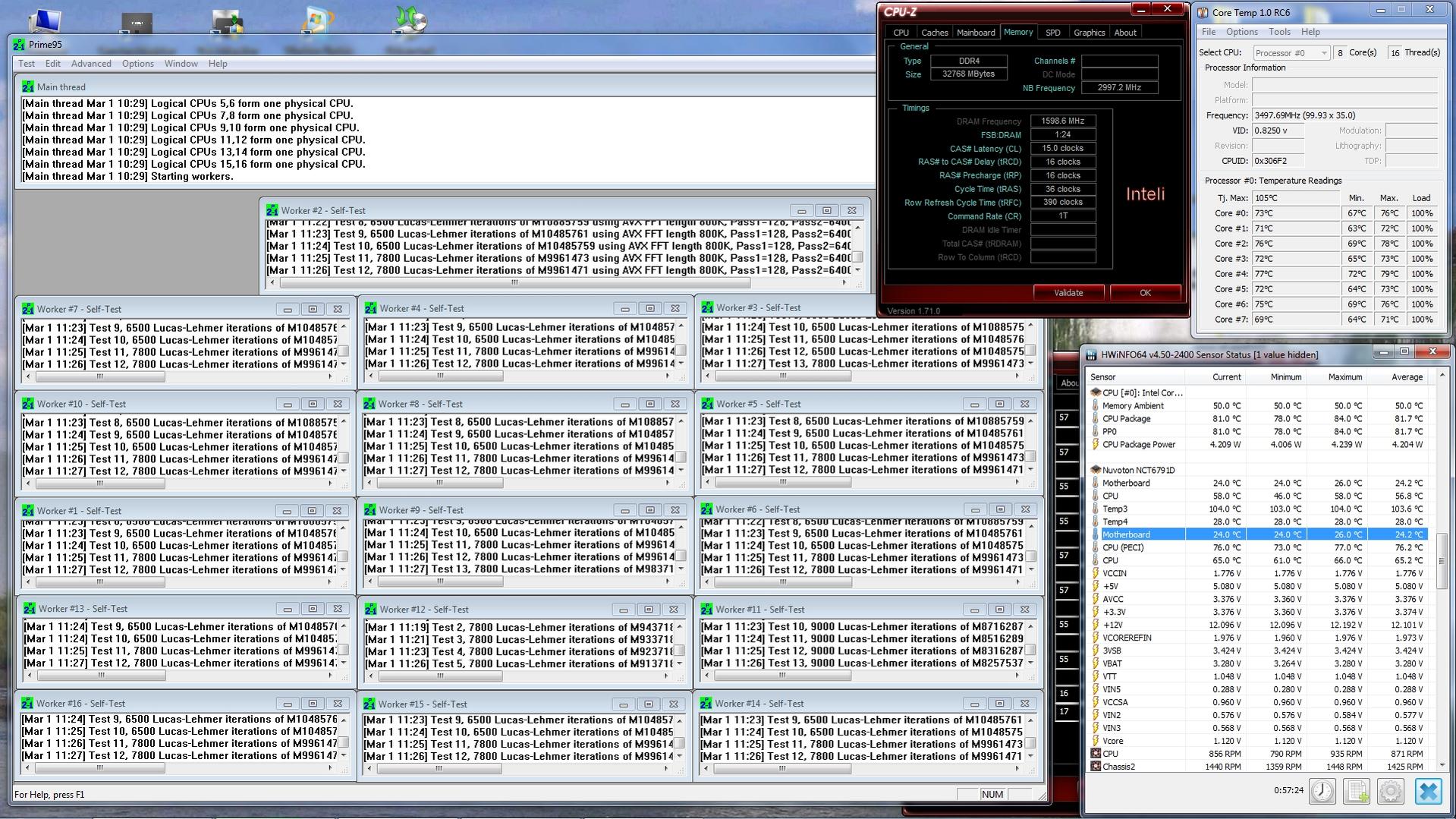The image size is (1456, 819).
Task: Click the Worker #12 window icon
Action: (370, 610)
